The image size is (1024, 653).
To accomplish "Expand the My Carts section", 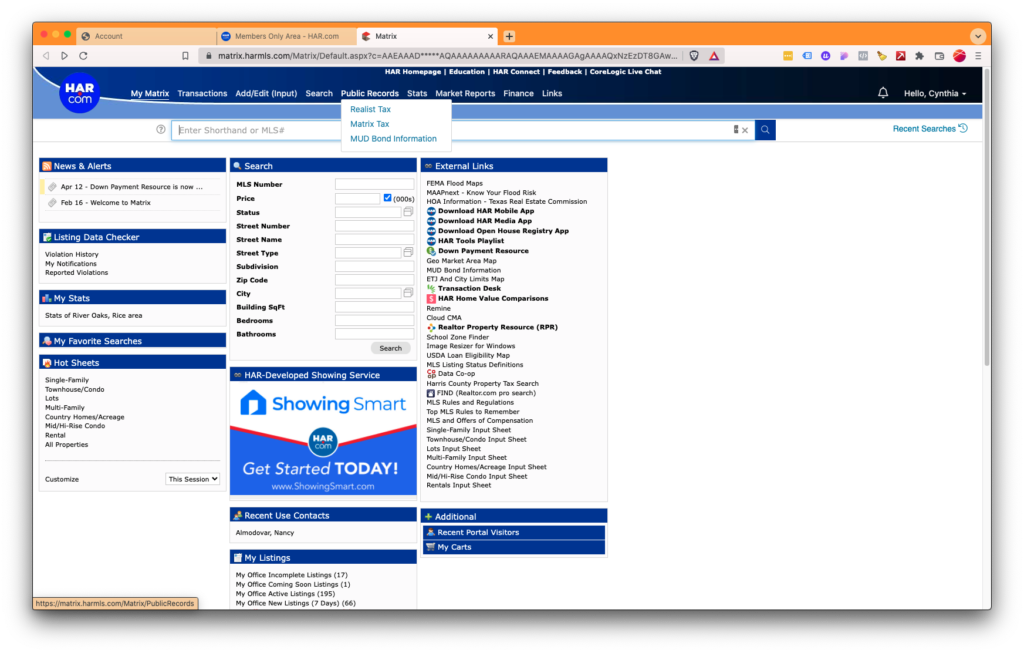I will 514,547.
